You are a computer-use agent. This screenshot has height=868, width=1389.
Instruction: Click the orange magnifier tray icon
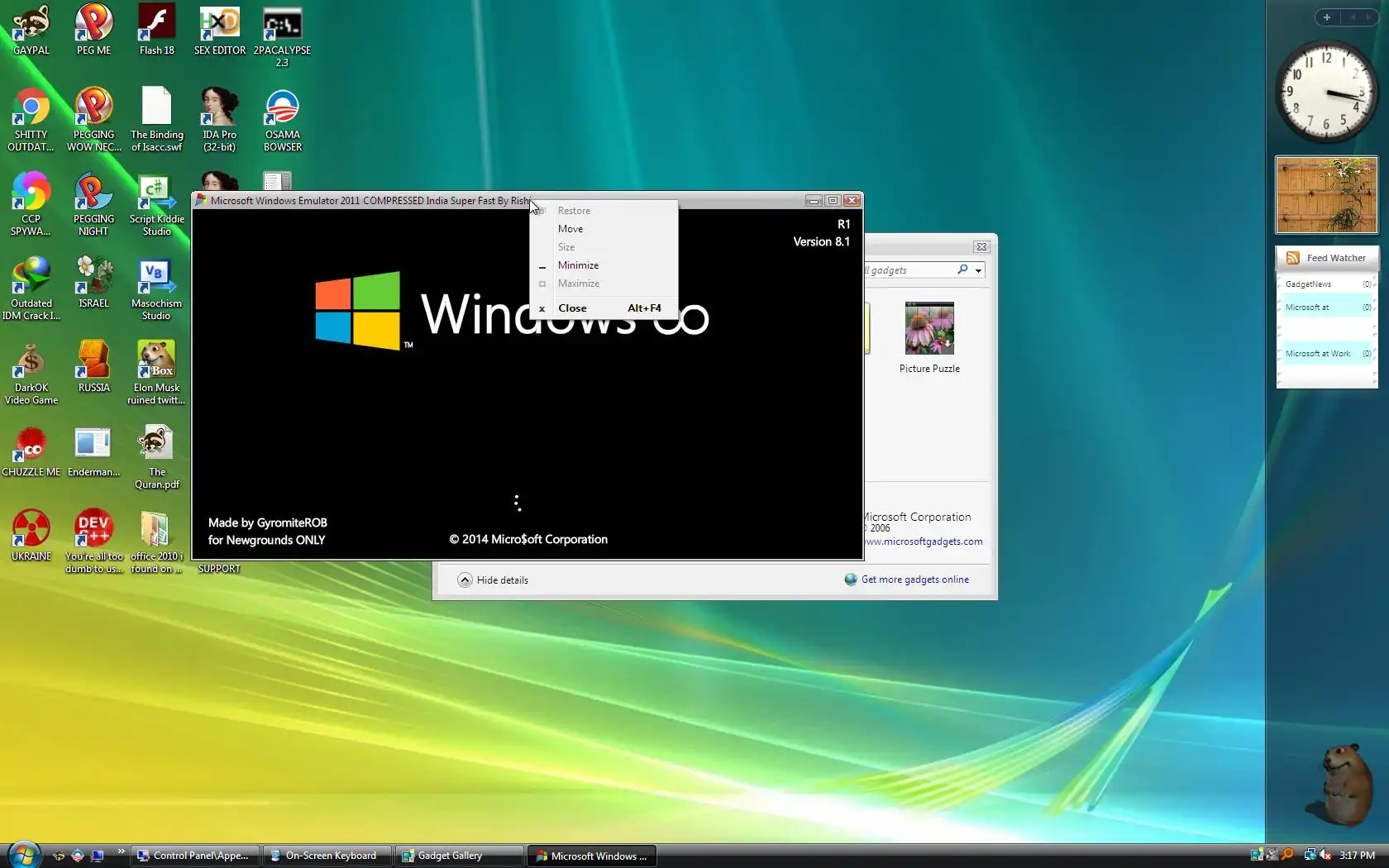point(1287,855)
